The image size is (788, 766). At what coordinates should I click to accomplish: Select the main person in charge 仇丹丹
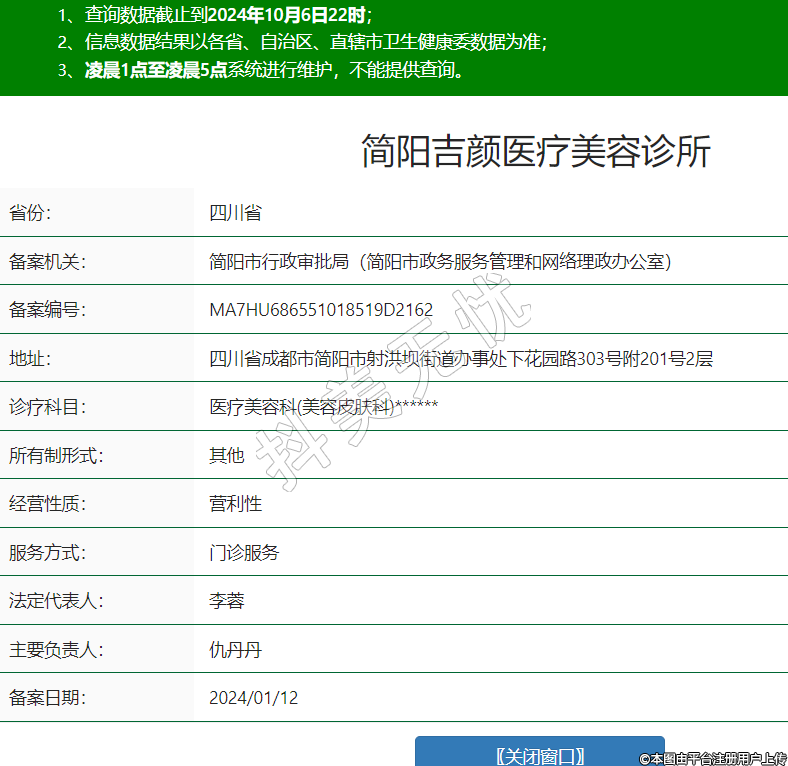(x=235, y=650)
